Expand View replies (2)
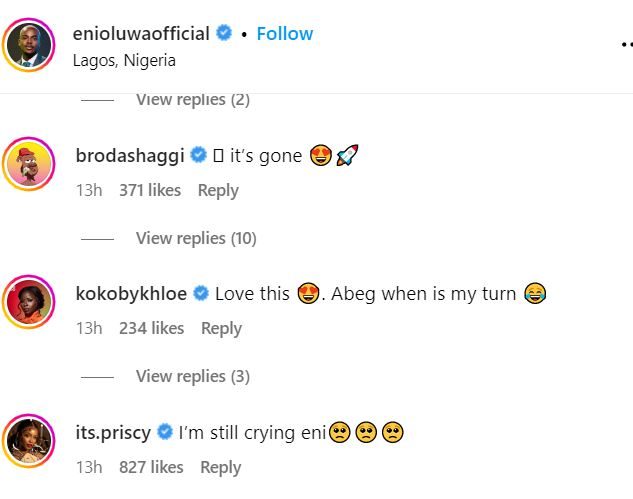Viewport: 633px width, 499px height. (192, 99)
